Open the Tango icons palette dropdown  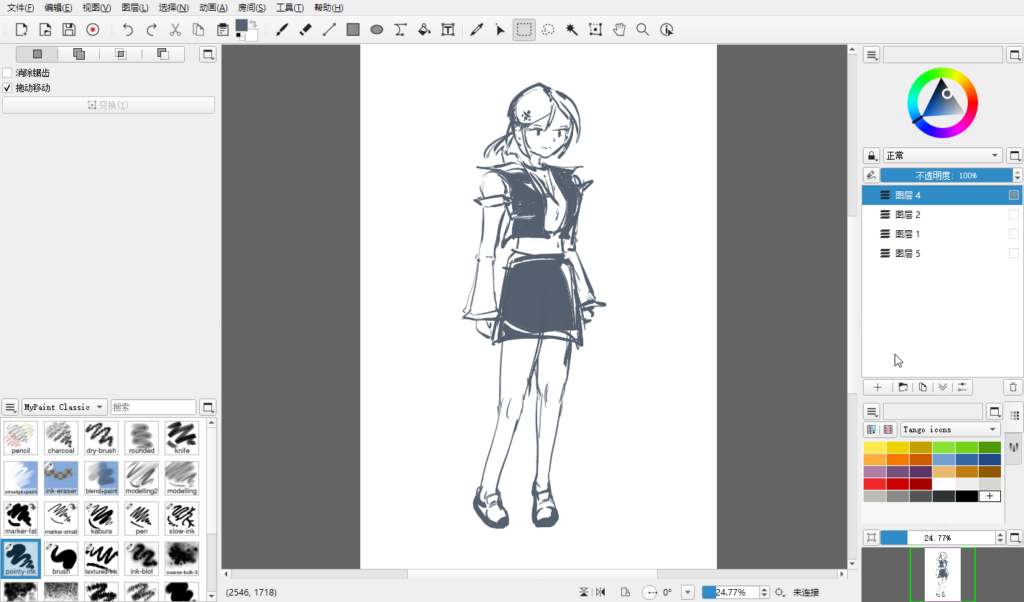point(950,429)
